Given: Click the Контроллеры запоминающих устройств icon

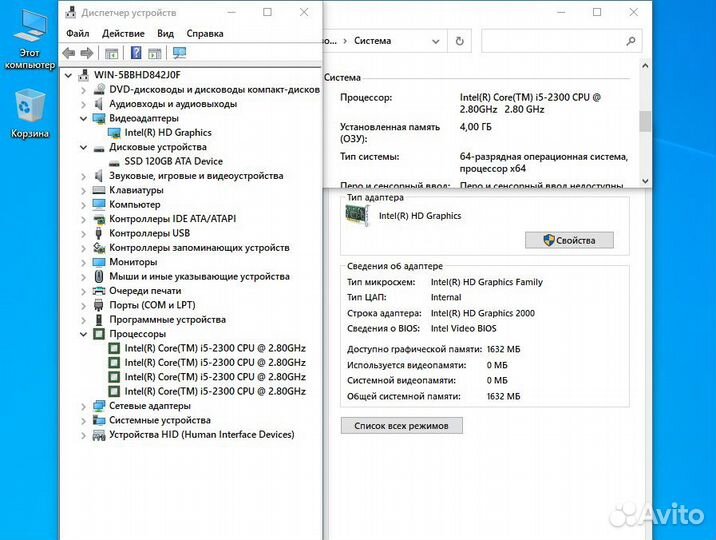Looking at the screenshot, I should [x=99, y=247].
